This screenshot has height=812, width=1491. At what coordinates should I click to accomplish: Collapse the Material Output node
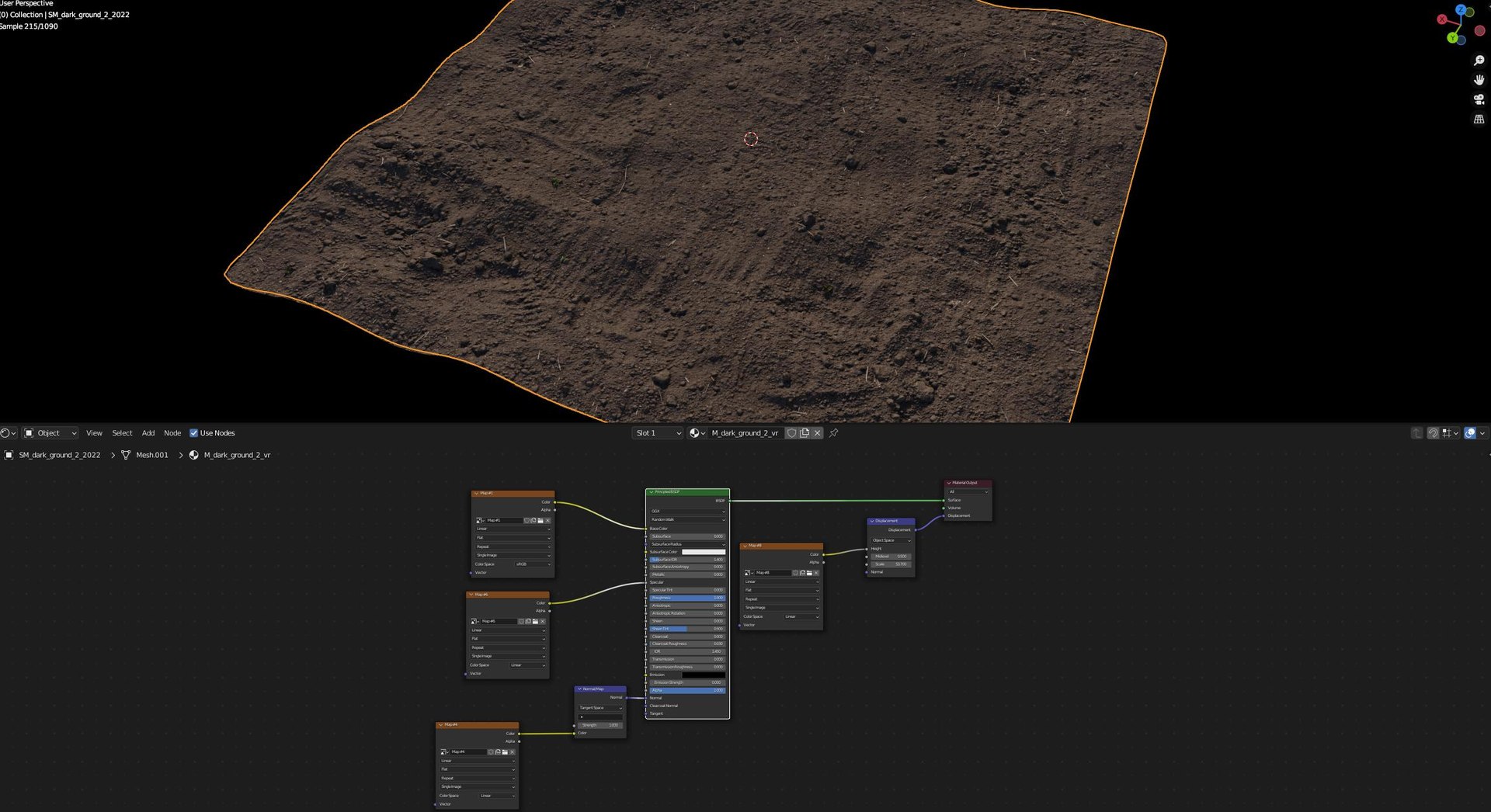pos(949,483)
